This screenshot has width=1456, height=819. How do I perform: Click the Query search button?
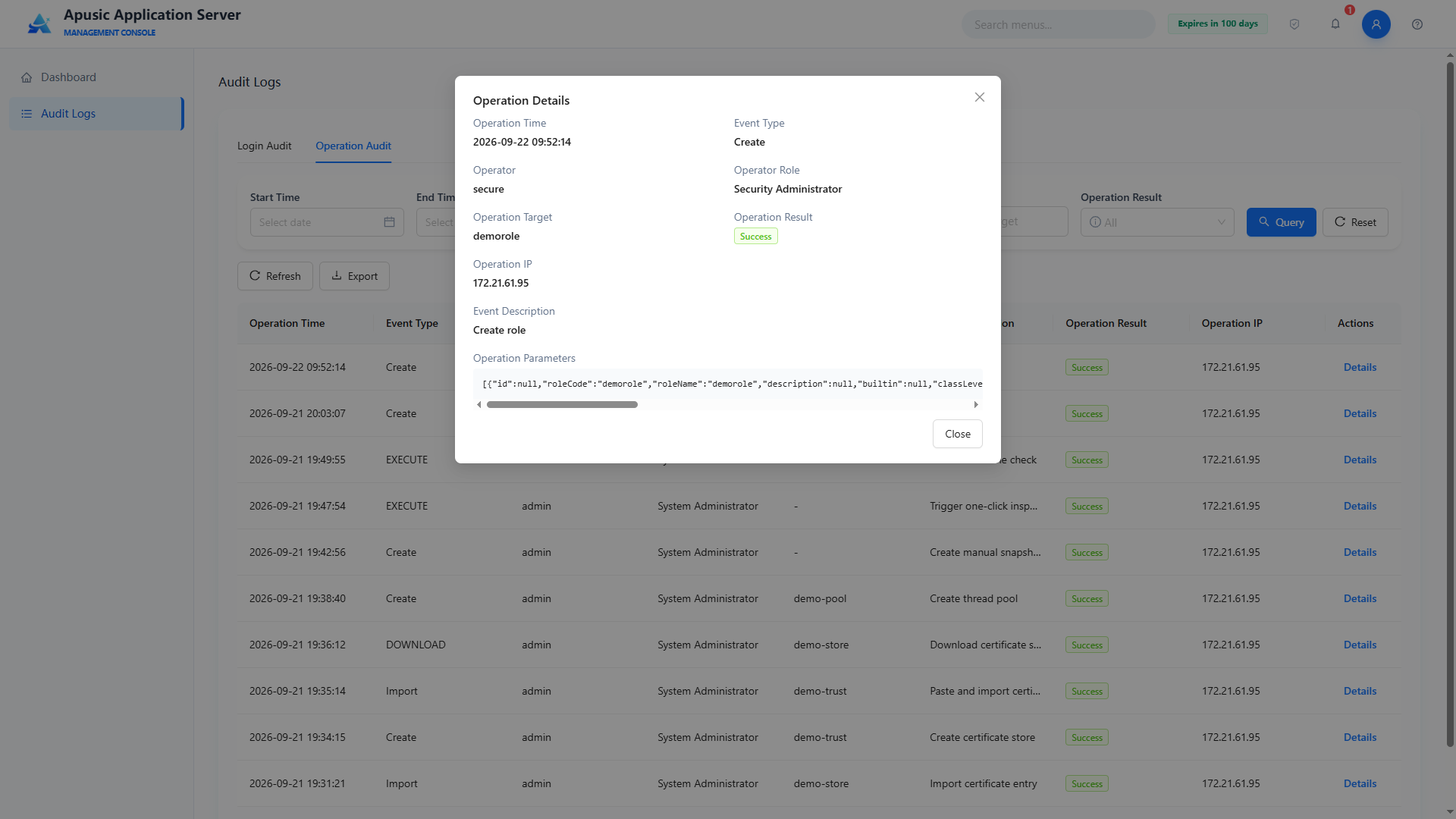pyautogui.click(x=1281, y=222)
